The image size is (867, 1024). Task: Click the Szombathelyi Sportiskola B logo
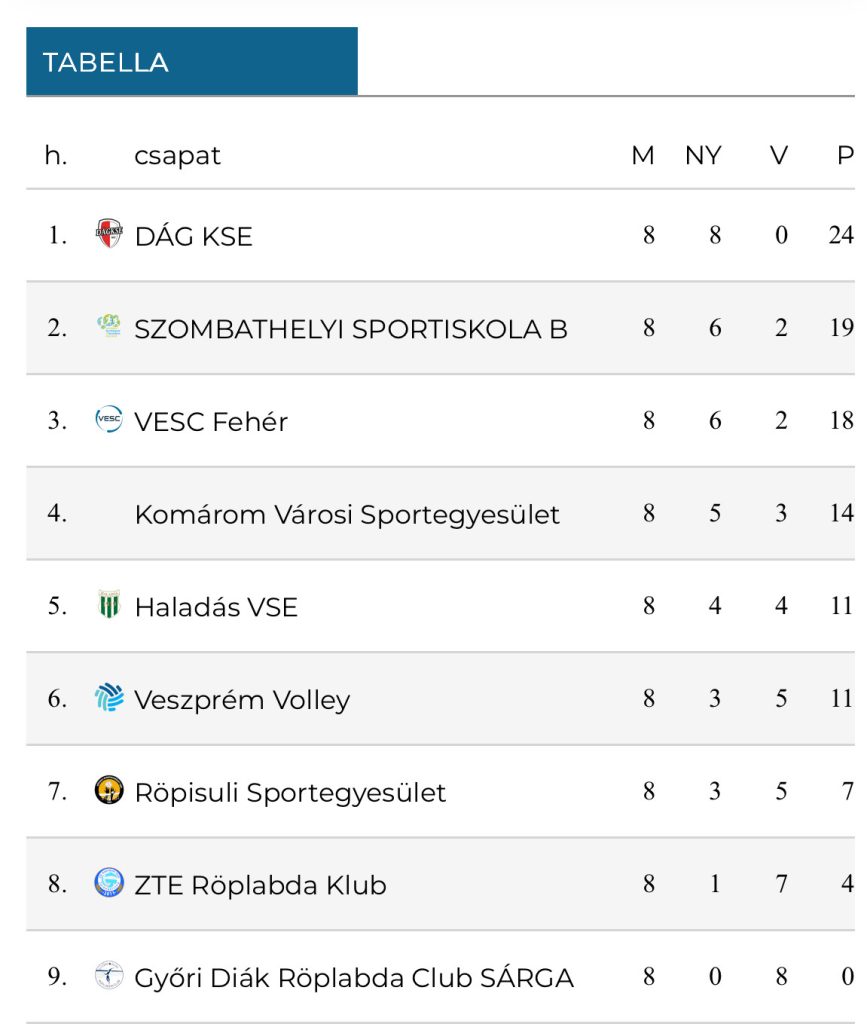coord(108,326)
